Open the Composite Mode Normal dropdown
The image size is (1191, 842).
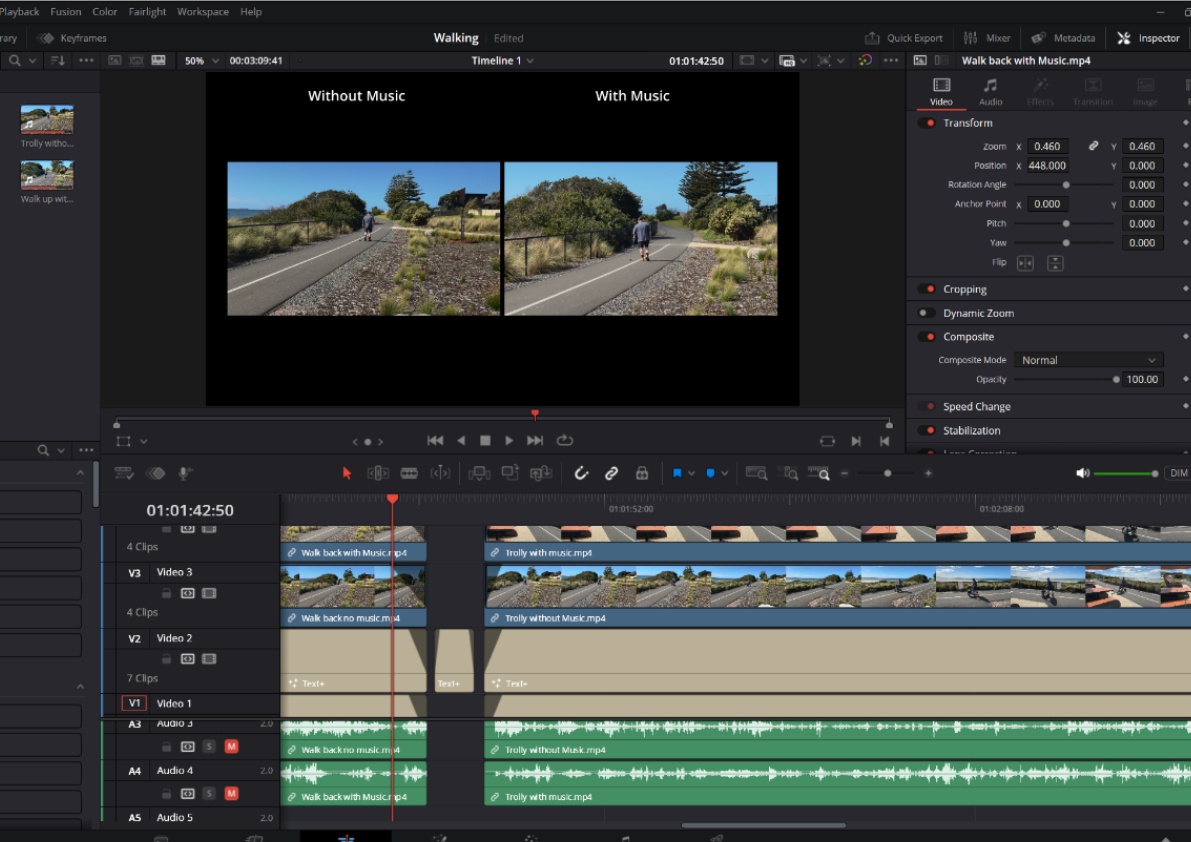(x=1088, y=360)
